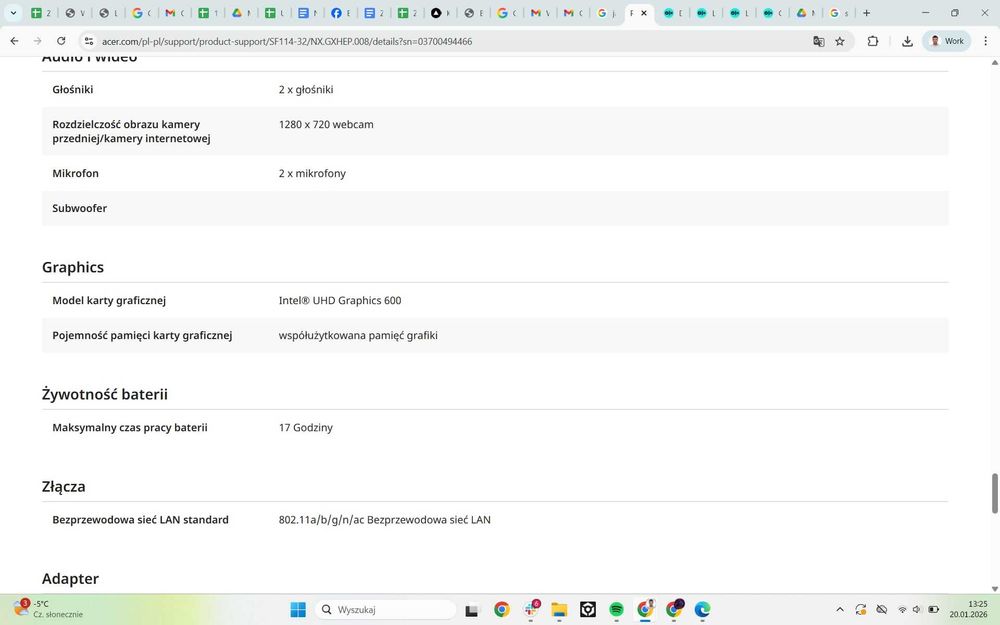
Task: Click the 'Głośniki' row label
Action: (x=73, y=89)
